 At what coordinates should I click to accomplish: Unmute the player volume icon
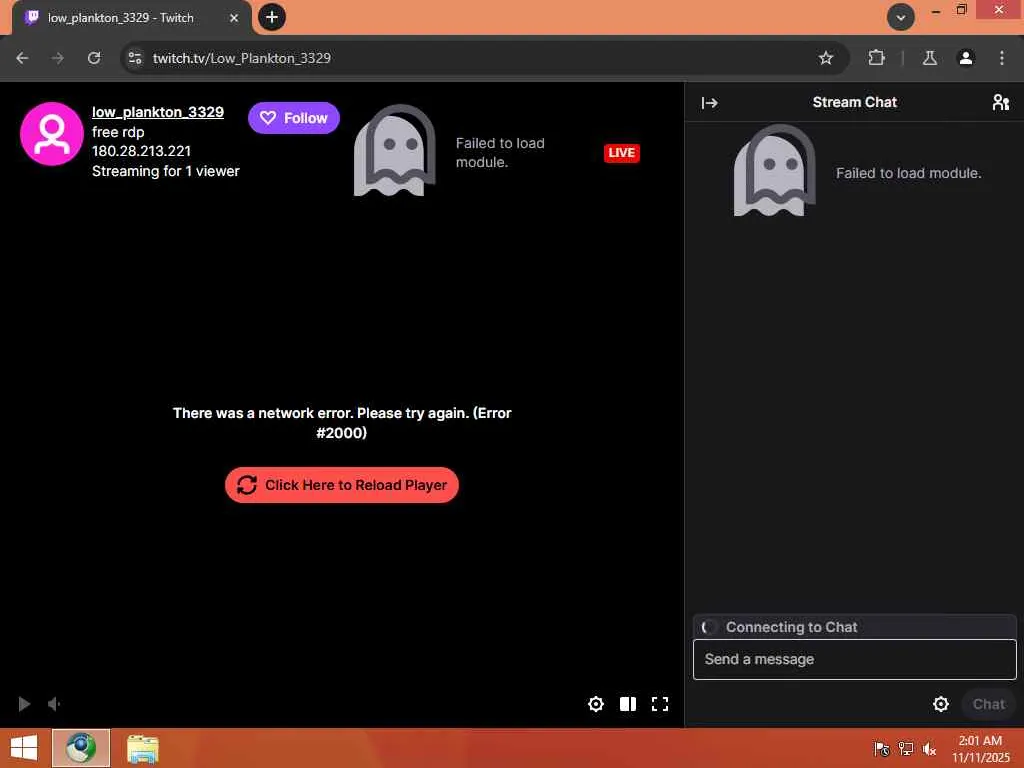54,704
